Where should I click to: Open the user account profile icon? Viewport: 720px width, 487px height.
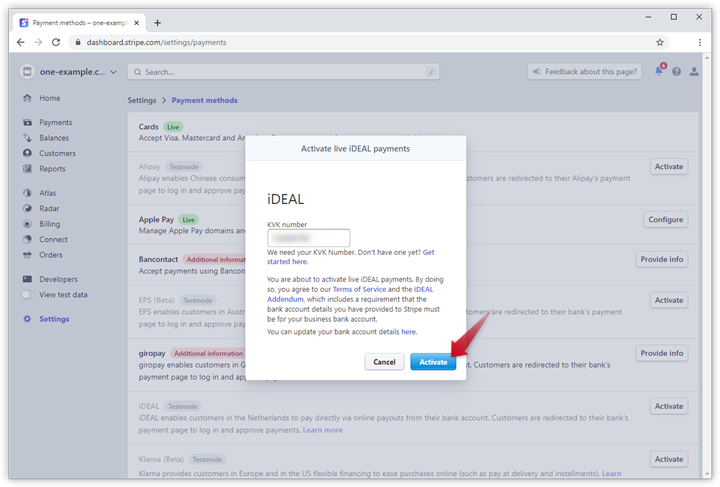[x=695, y=72]
